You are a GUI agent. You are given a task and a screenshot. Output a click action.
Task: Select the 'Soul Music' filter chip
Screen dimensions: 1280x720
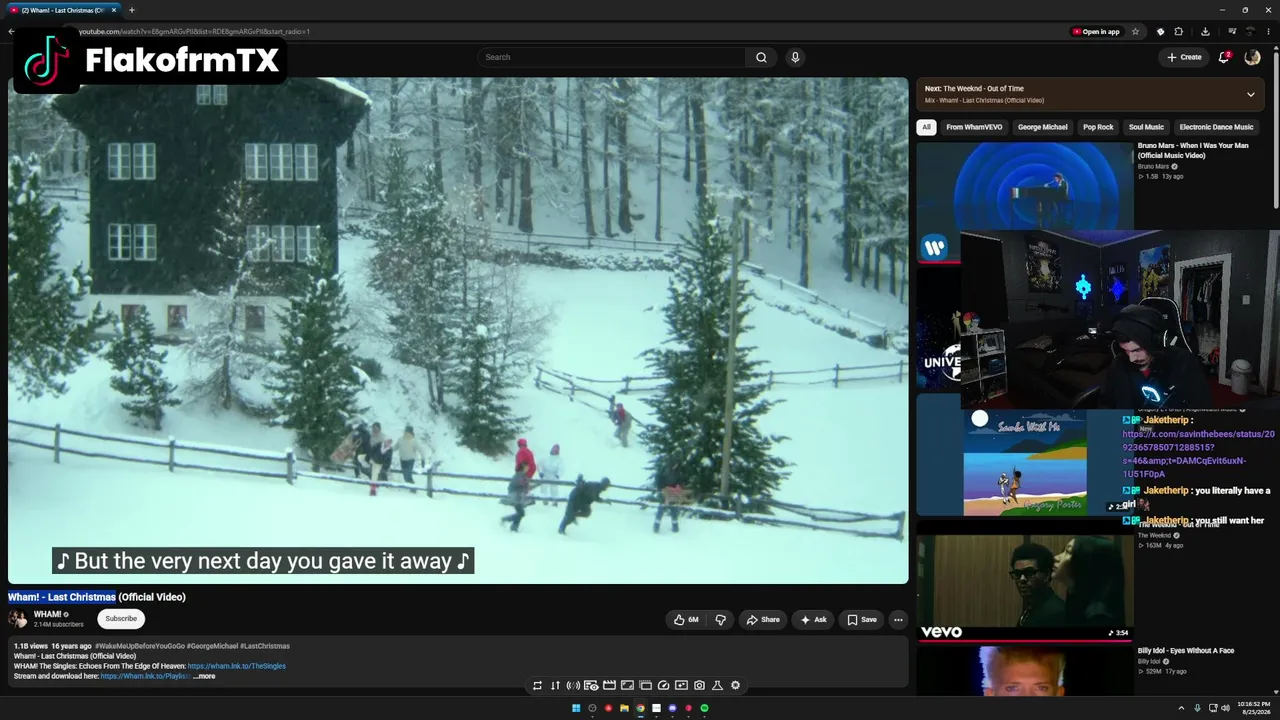click(x=1146, y=127)
